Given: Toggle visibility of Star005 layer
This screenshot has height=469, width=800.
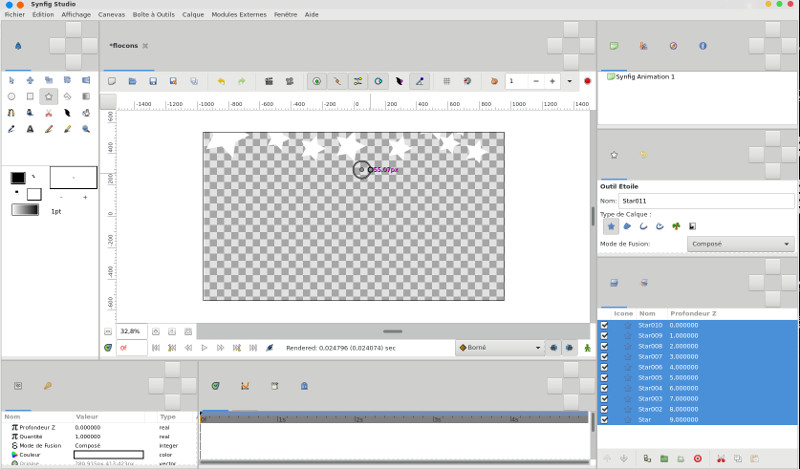Looking at the screenshot, I should click(604, 377).
